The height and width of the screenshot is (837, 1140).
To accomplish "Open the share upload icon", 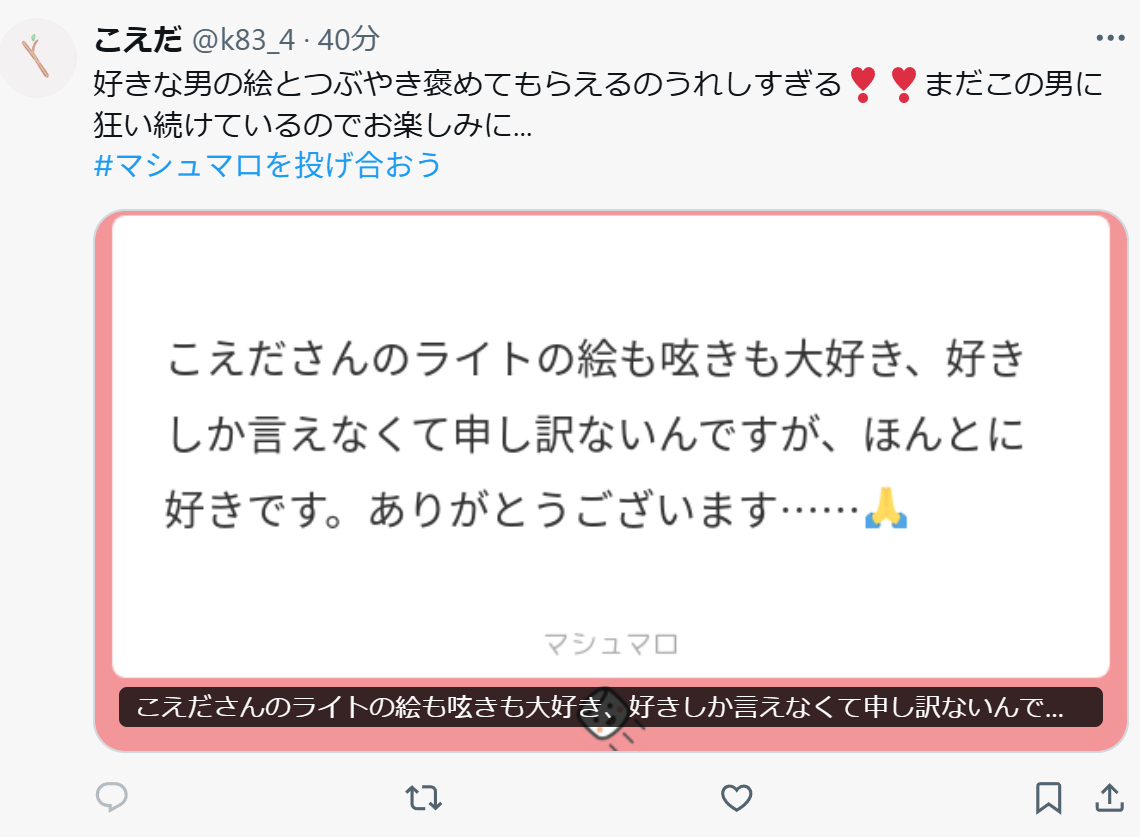I will (1109, 798).
